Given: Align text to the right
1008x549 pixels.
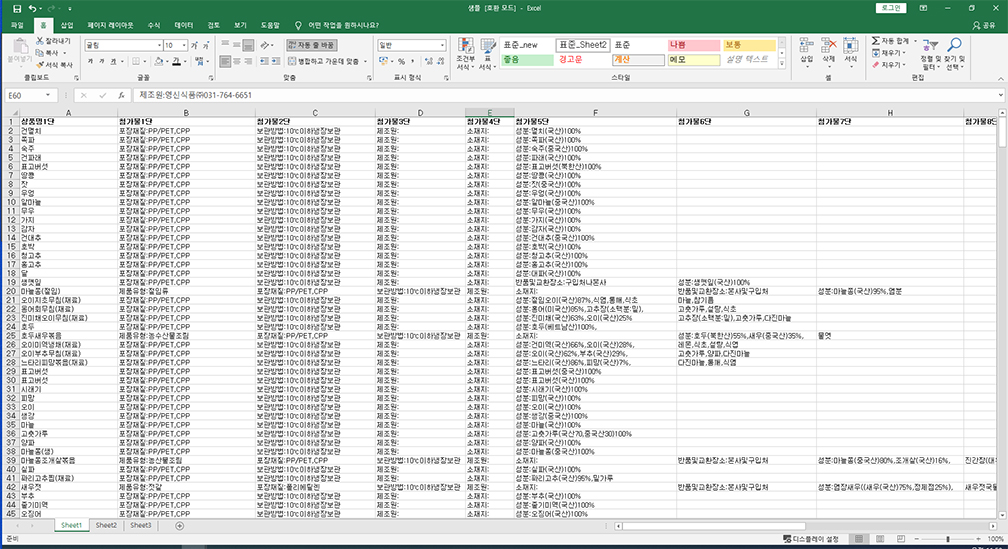Looking at the screenshot, I should 248,62.
